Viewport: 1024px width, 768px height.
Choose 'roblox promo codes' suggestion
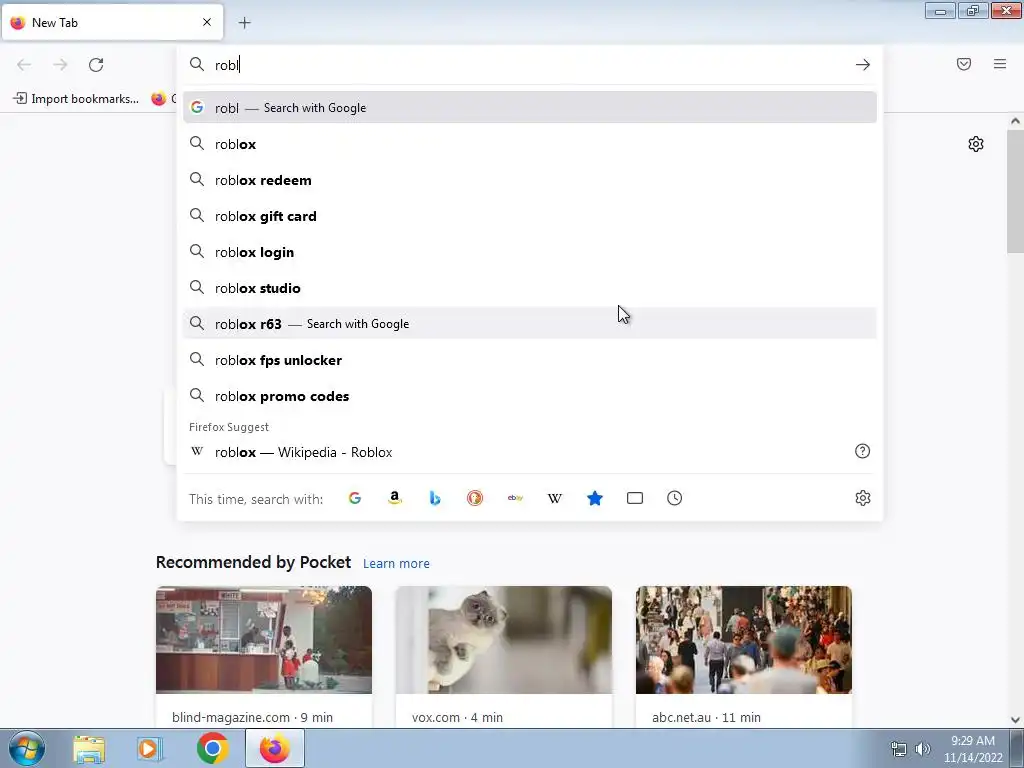tap(530, 396)
